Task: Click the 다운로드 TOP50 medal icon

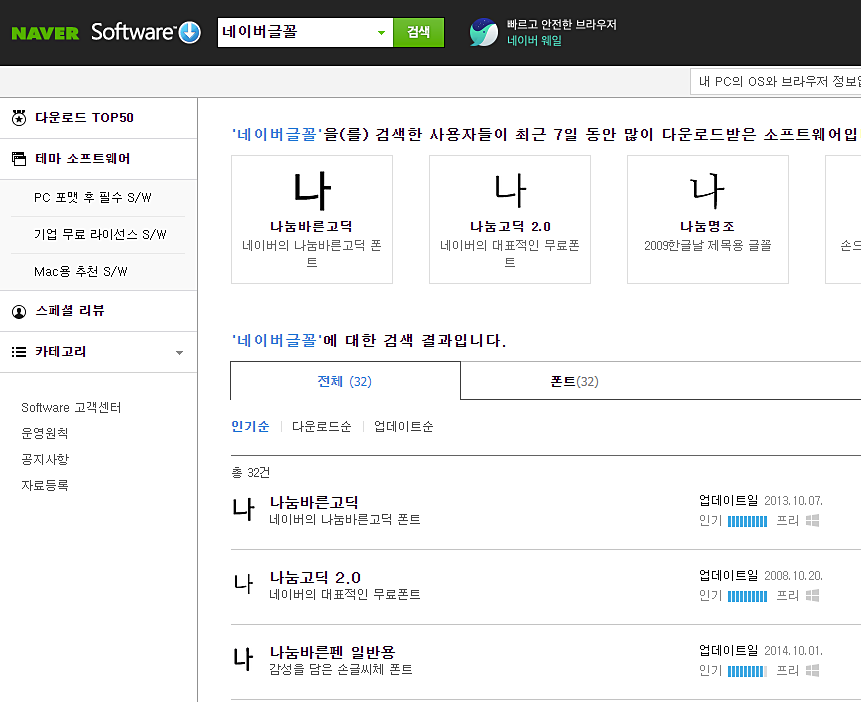Action: [19, 118]
